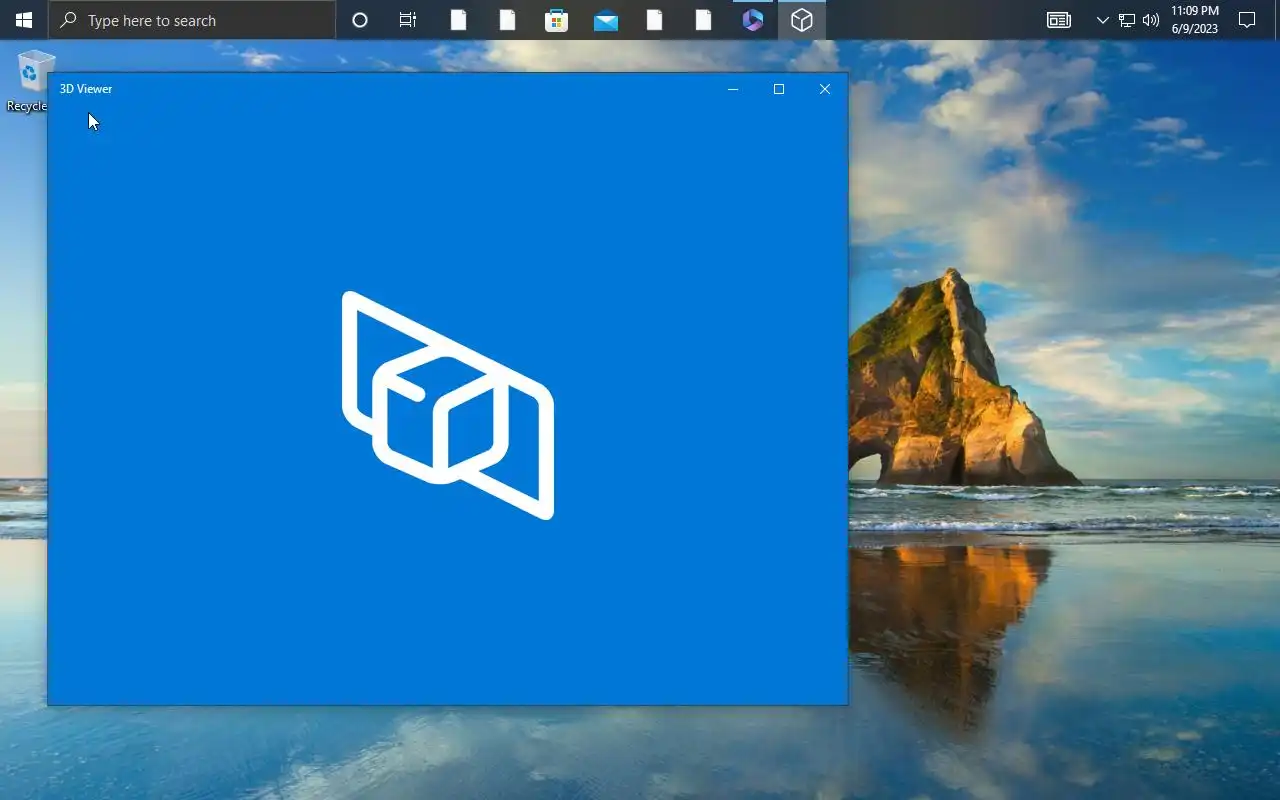Click the 'Type here to search' box

(192, 20)
